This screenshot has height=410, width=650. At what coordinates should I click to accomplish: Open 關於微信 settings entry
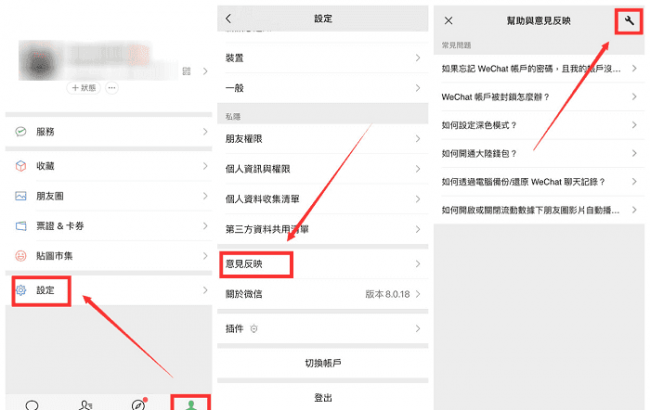coord(323,294)
